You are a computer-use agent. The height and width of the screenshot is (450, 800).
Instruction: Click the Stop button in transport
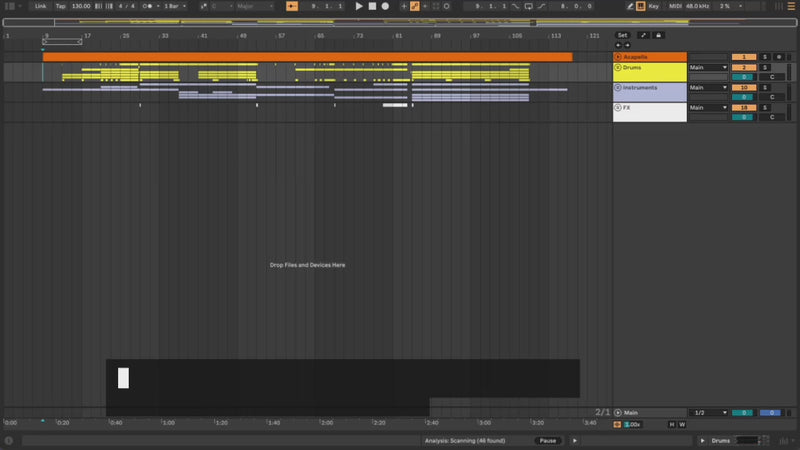pyautogui.click(x=372, y=6)
